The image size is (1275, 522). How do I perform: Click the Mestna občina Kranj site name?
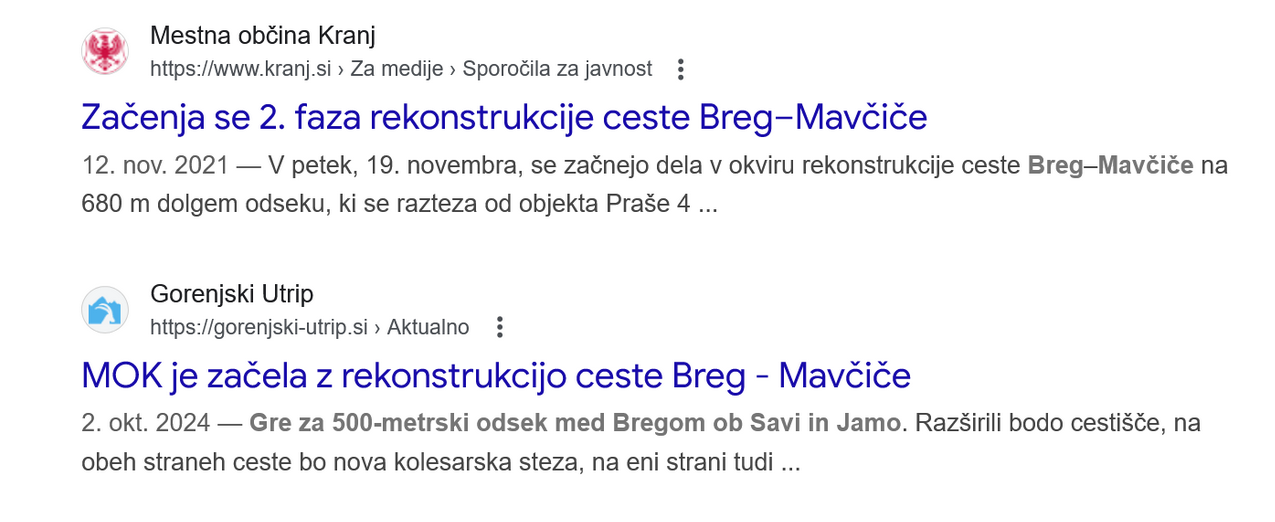(x=262, y=37)
